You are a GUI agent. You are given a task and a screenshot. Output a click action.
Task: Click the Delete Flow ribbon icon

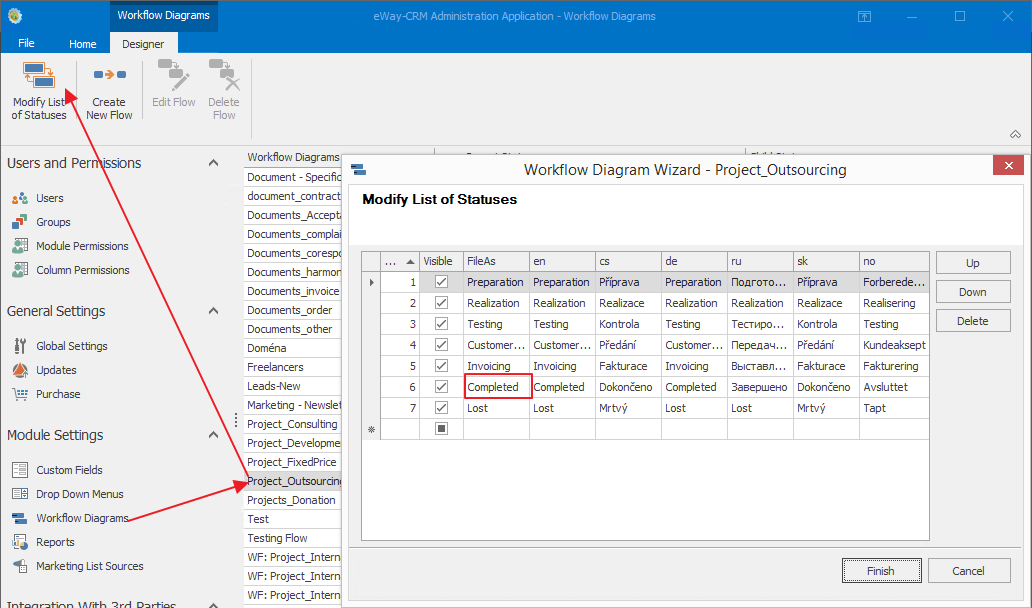[x=224, y=75]
